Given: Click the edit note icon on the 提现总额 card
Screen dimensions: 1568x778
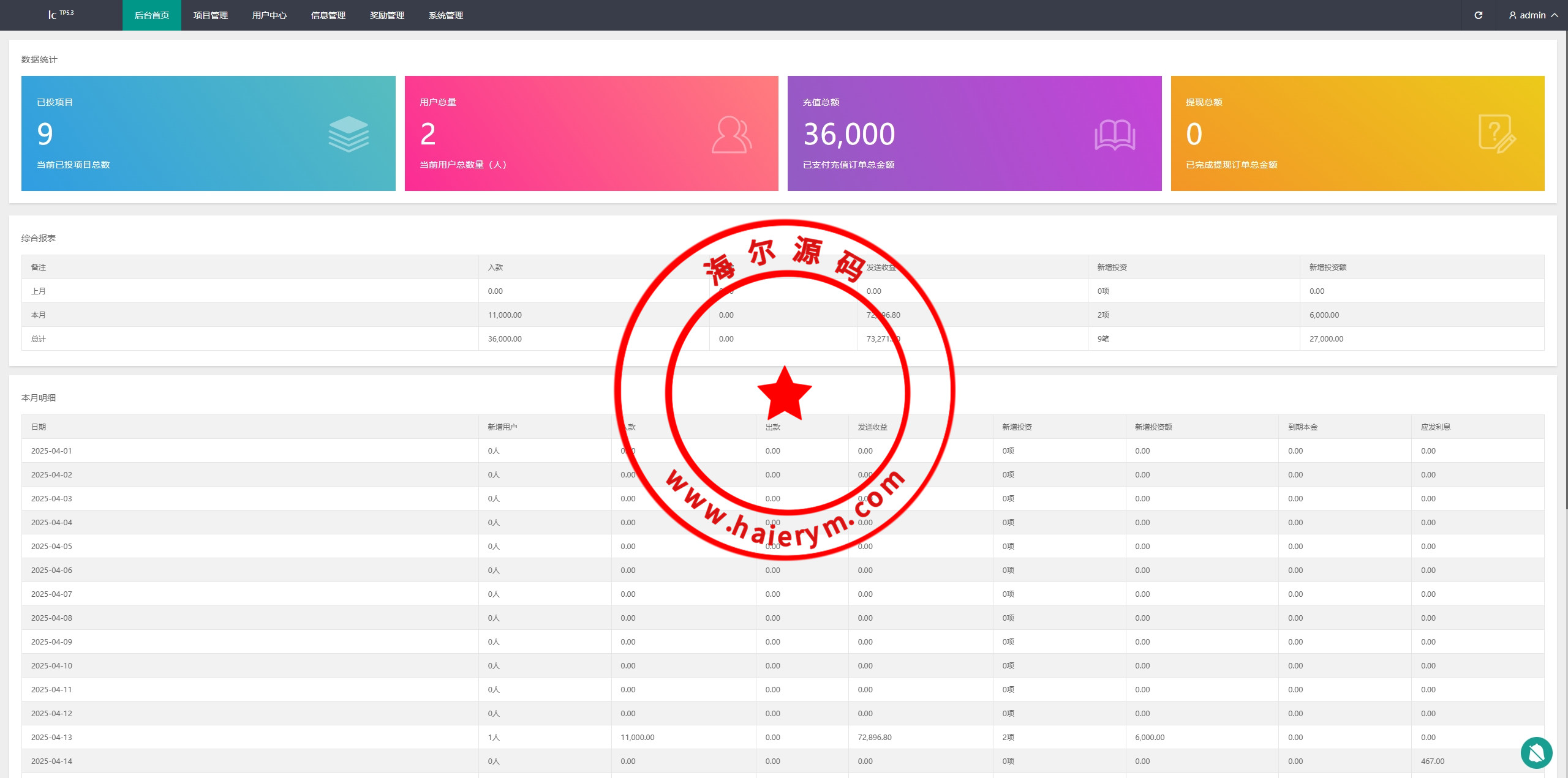Looking at the screenshot, I should (x=1497, y=134).
